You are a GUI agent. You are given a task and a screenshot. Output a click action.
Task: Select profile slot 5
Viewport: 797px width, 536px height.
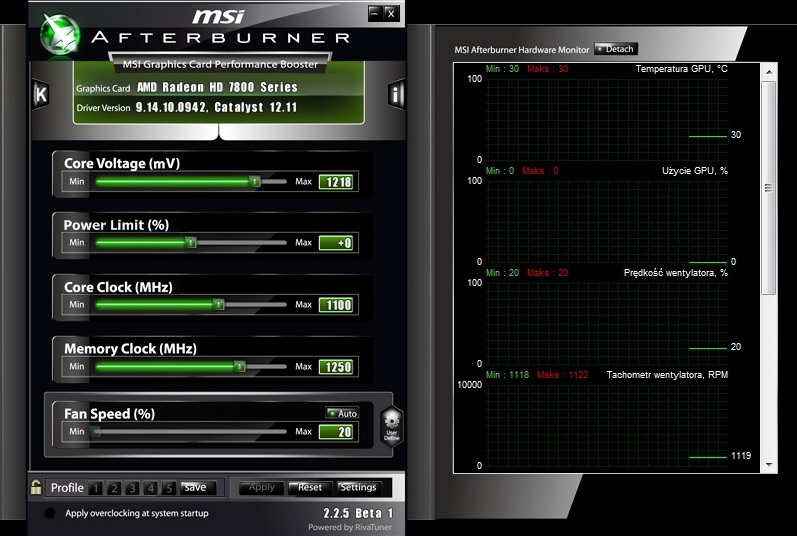point(169,488)
